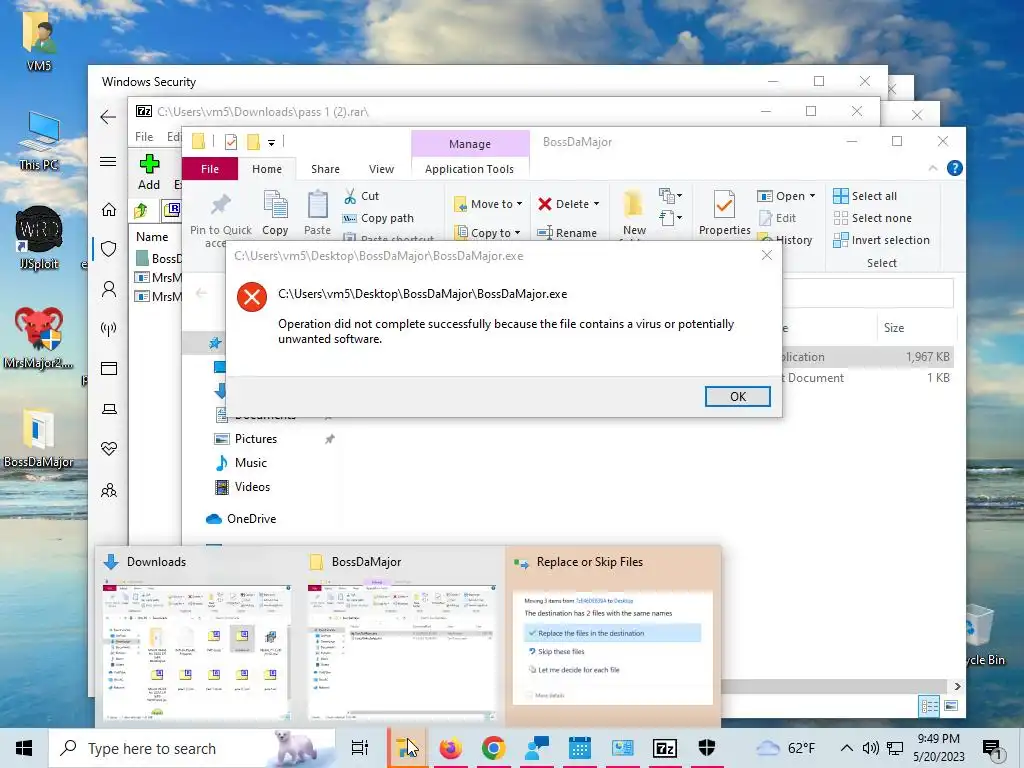This screenshot has width=1024, height=768.
Task: Click Select none in ribbon
Action: pyautogui.click(x=872, y=218)
